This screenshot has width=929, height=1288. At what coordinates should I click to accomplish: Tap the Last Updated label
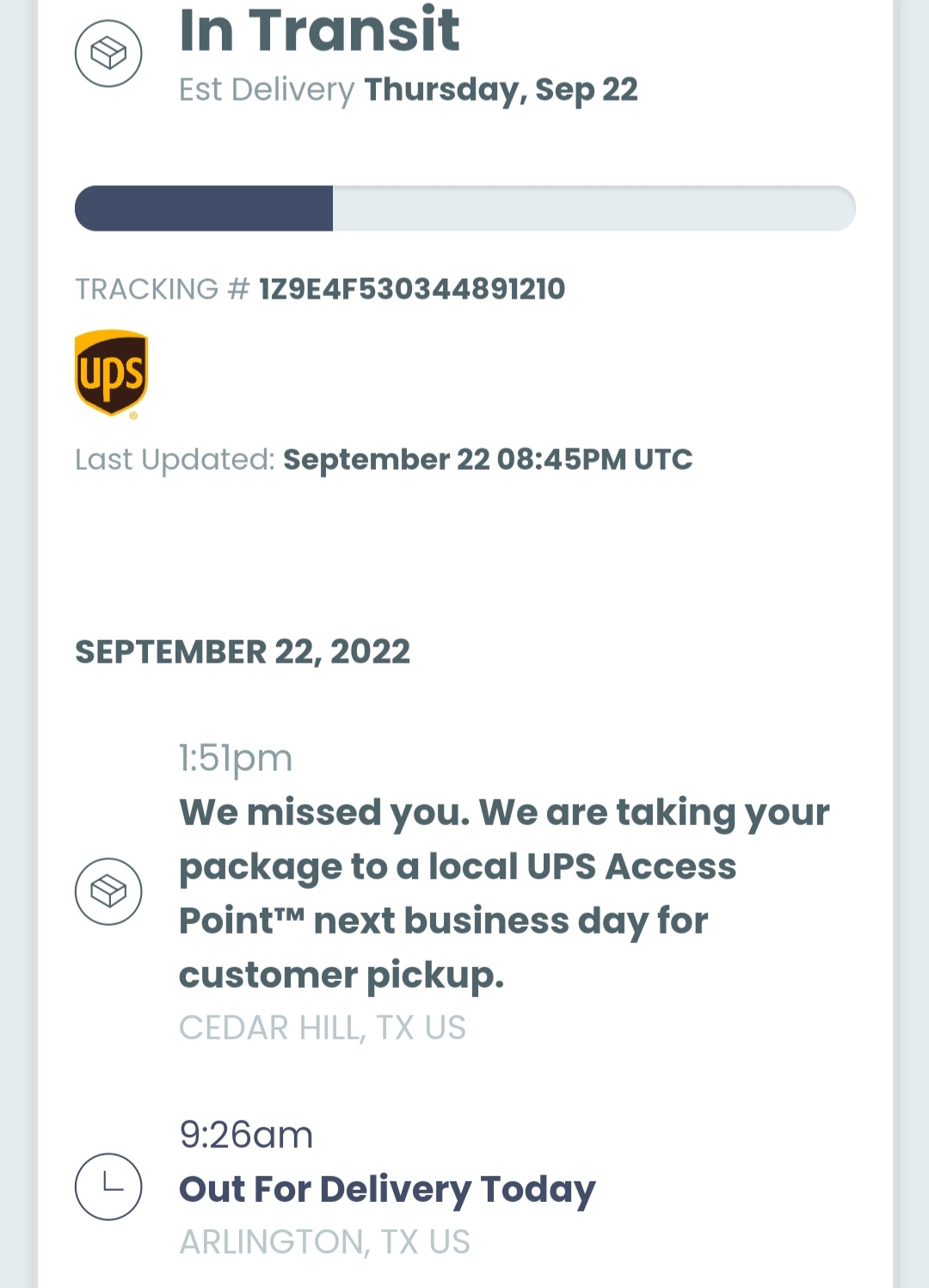(175, 459)
